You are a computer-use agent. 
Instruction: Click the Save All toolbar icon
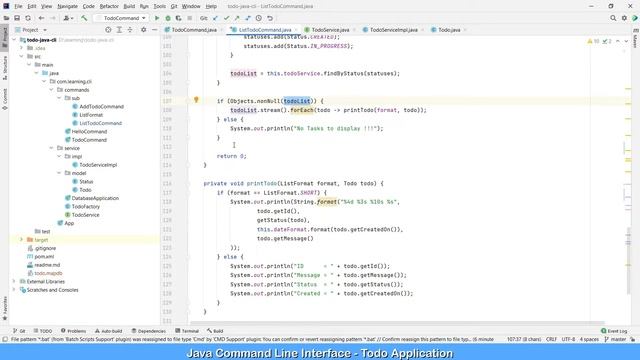tap(17, 18)
